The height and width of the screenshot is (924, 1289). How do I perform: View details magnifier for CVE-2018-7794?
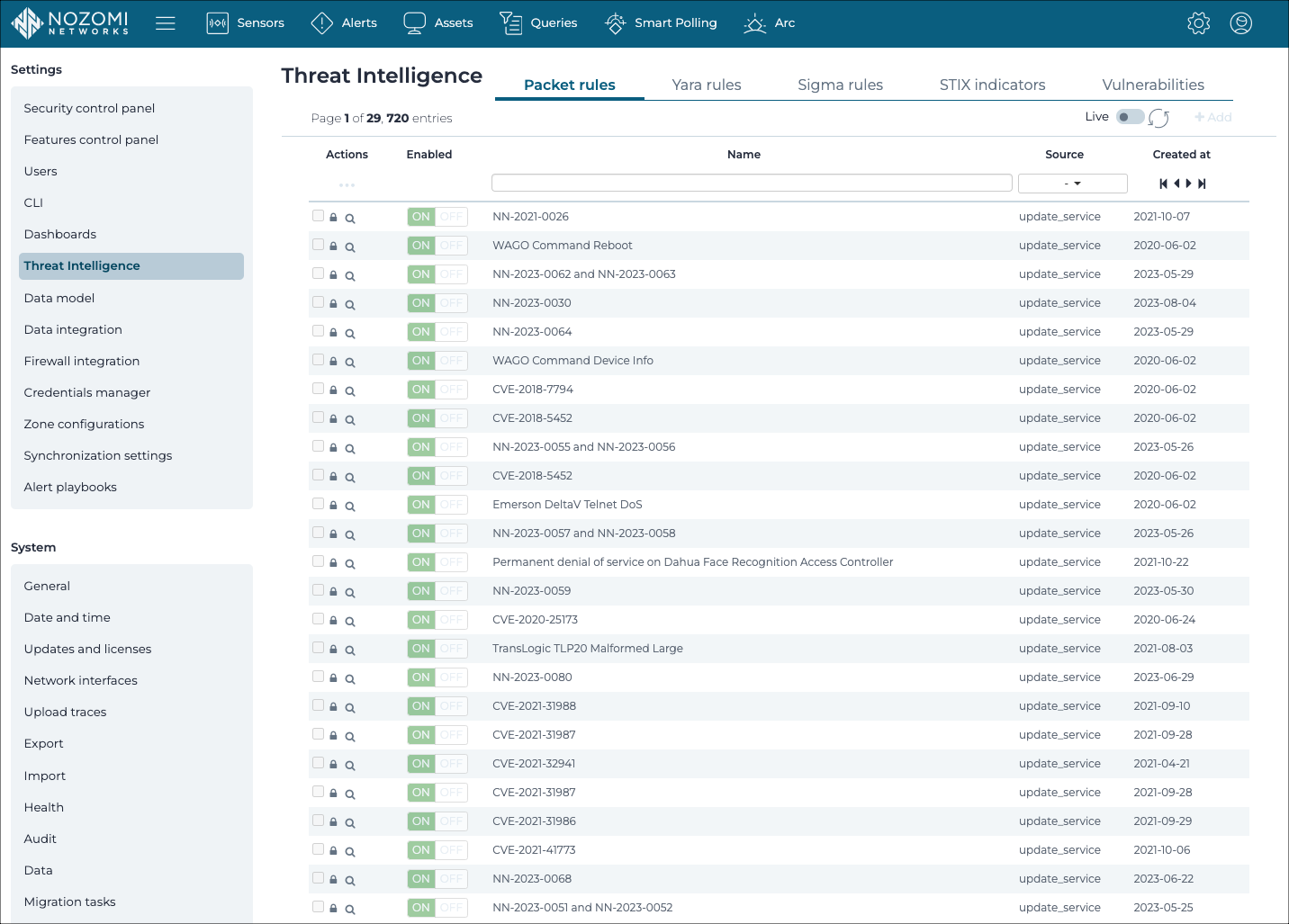pos(350,391)
